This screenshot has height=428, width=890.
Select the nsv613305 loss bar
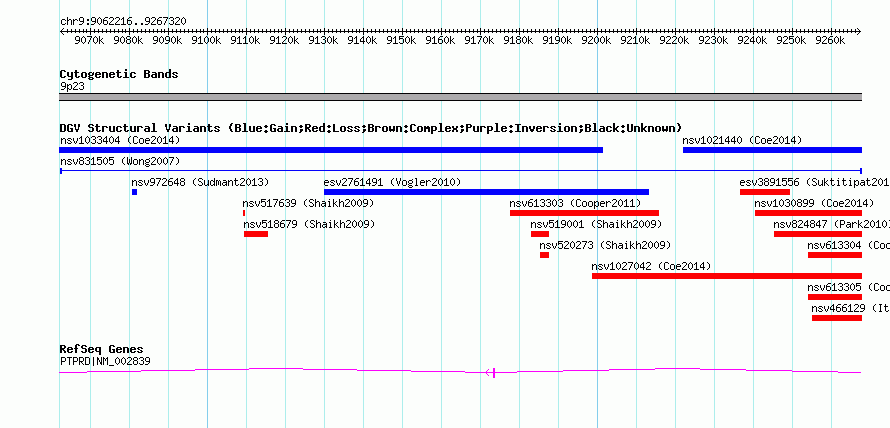835,297
